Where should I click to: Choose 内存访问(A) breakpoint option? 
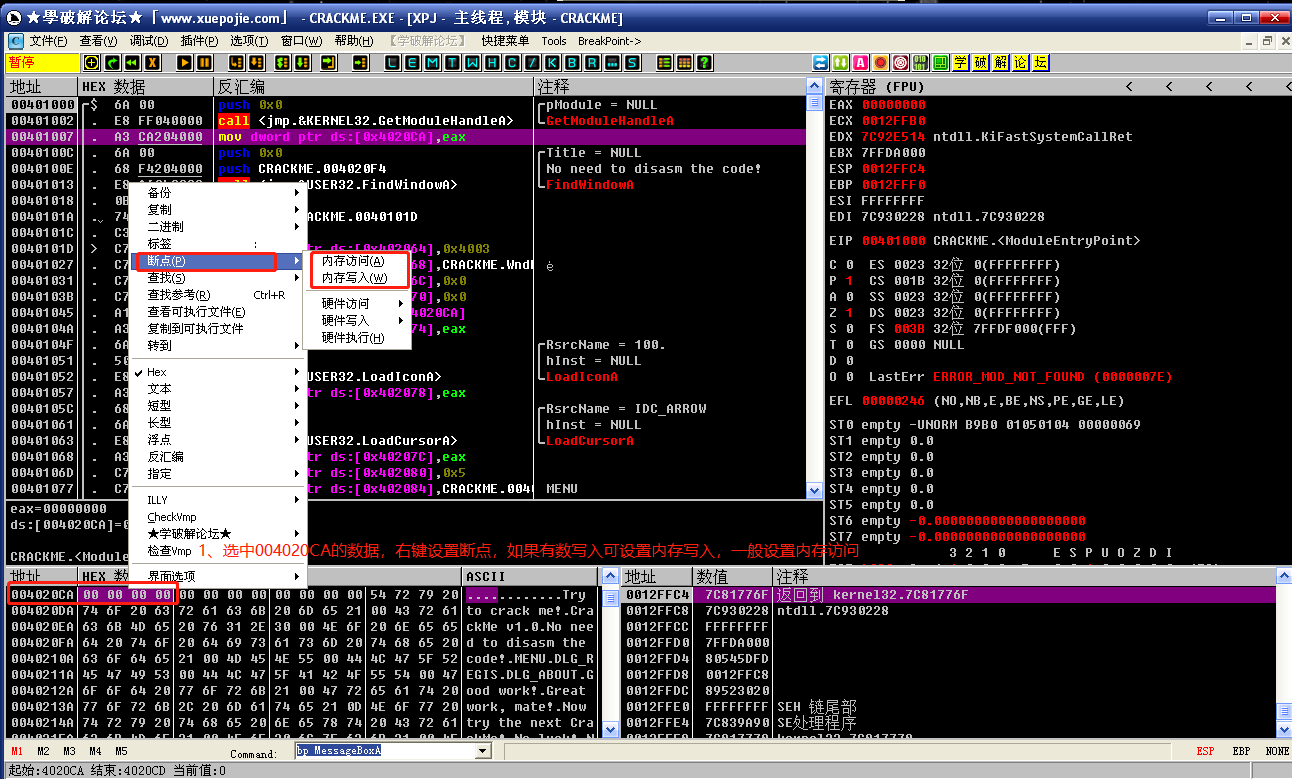(353, 260)
